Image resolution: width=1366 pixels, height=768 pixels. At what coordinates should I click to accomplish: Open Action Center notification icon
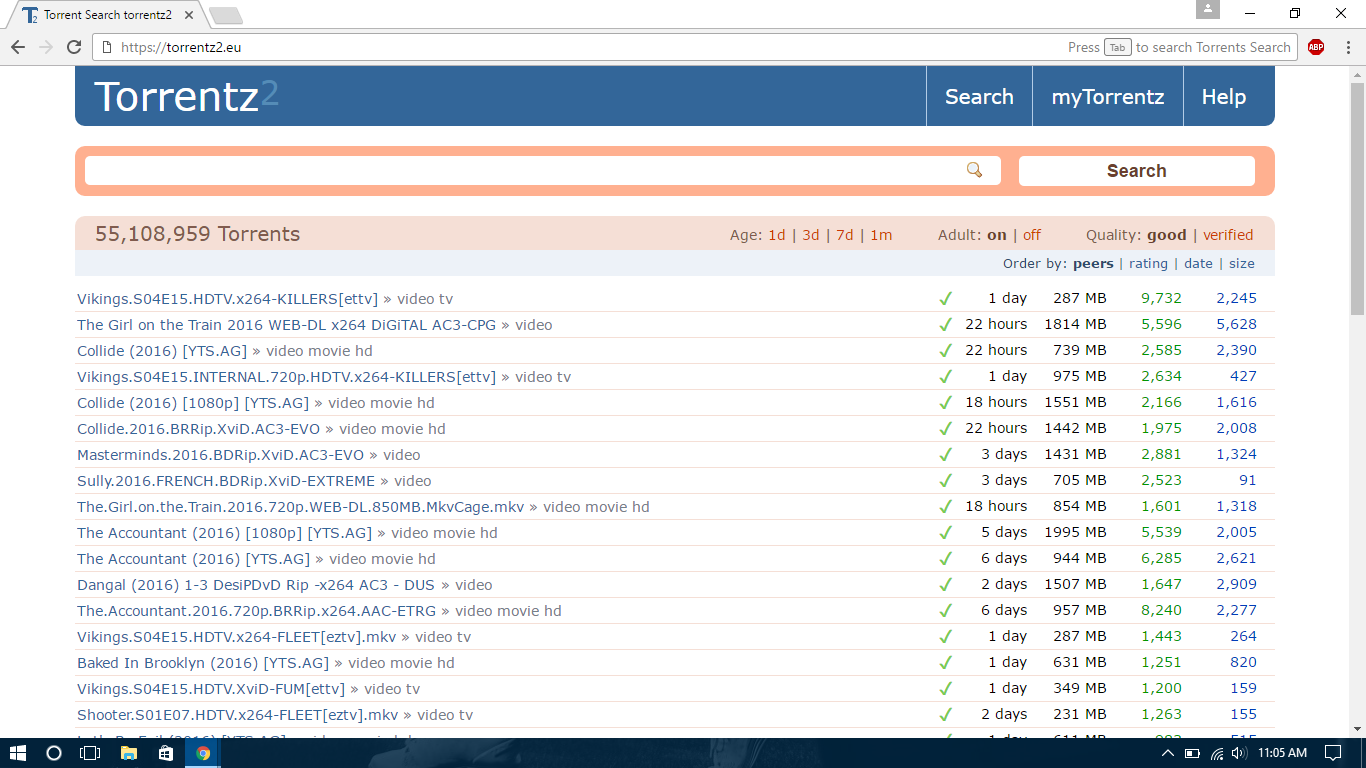[x=1333, y=753]
